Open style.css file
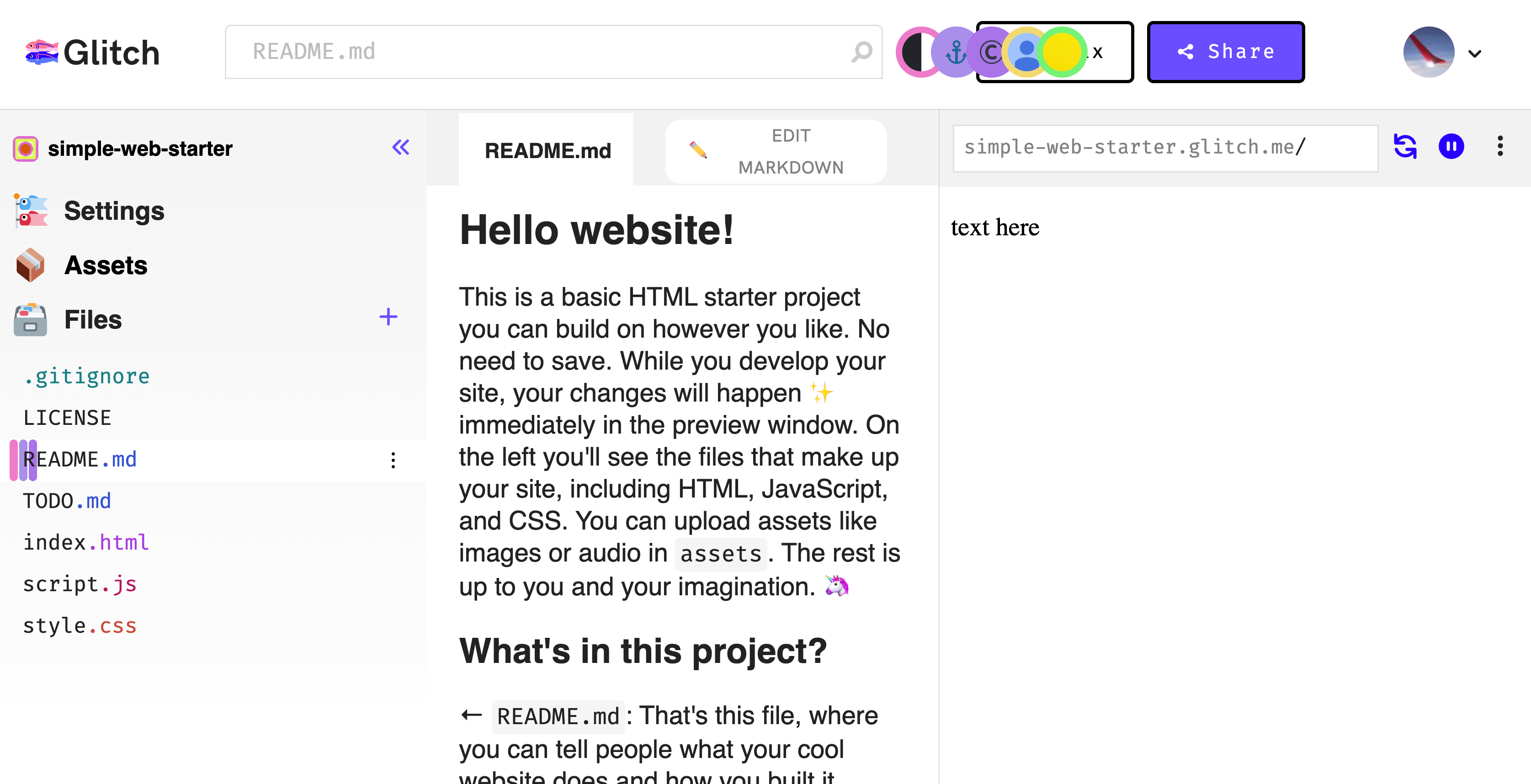Viewport: 1531px width, 784px height. pos(80,625)
